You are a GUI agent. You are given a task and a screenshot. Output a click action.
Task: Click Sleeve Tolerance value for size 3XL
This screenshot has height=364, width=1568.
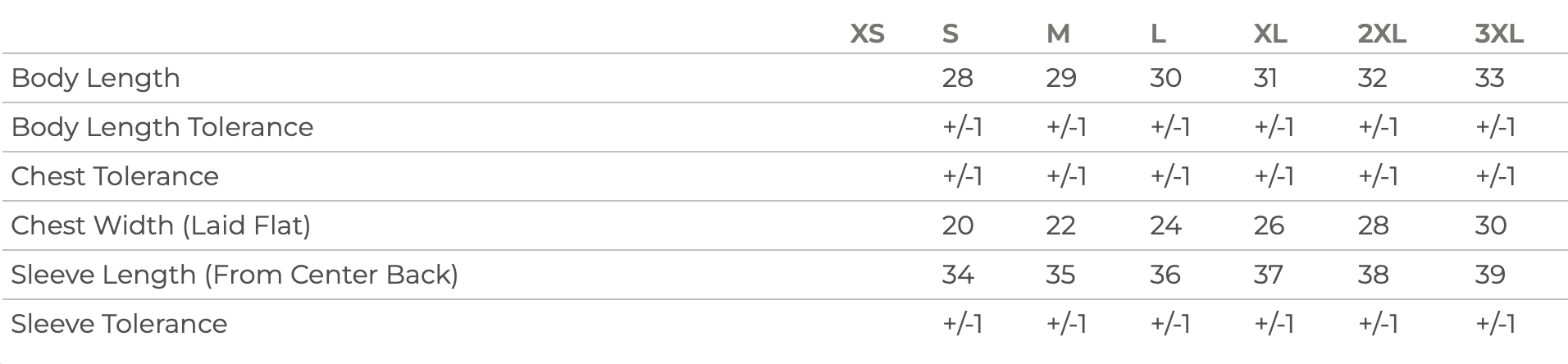pos(1495,324)
